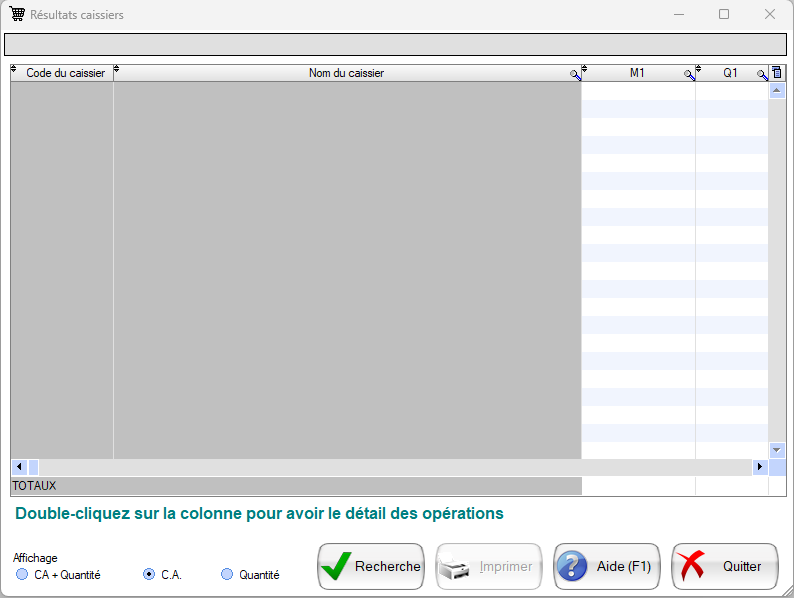This screenshot has height=598, width=794.
Task: Click the Nom du caissier column header
Action: (347, 73)
